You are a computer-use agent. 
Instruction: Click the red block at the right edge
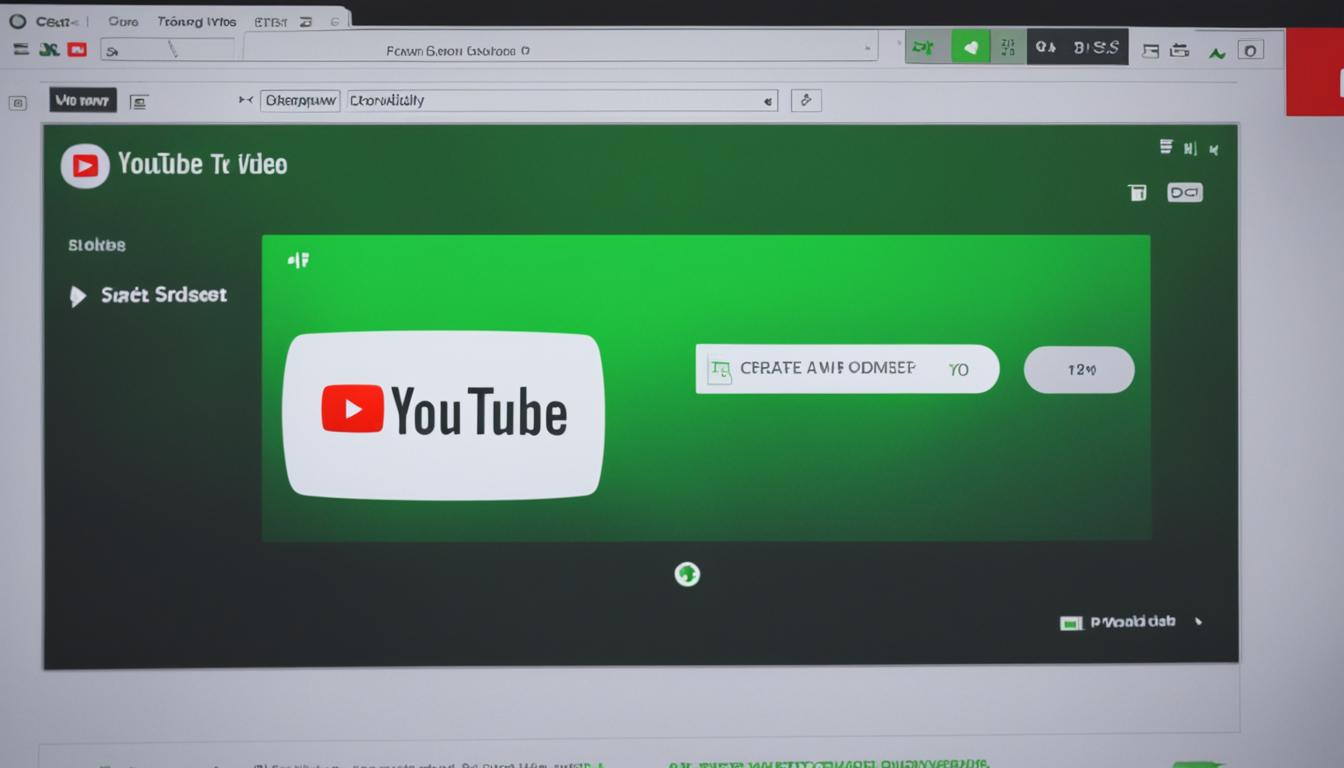pyautogui.click(x=1315, y=72)
